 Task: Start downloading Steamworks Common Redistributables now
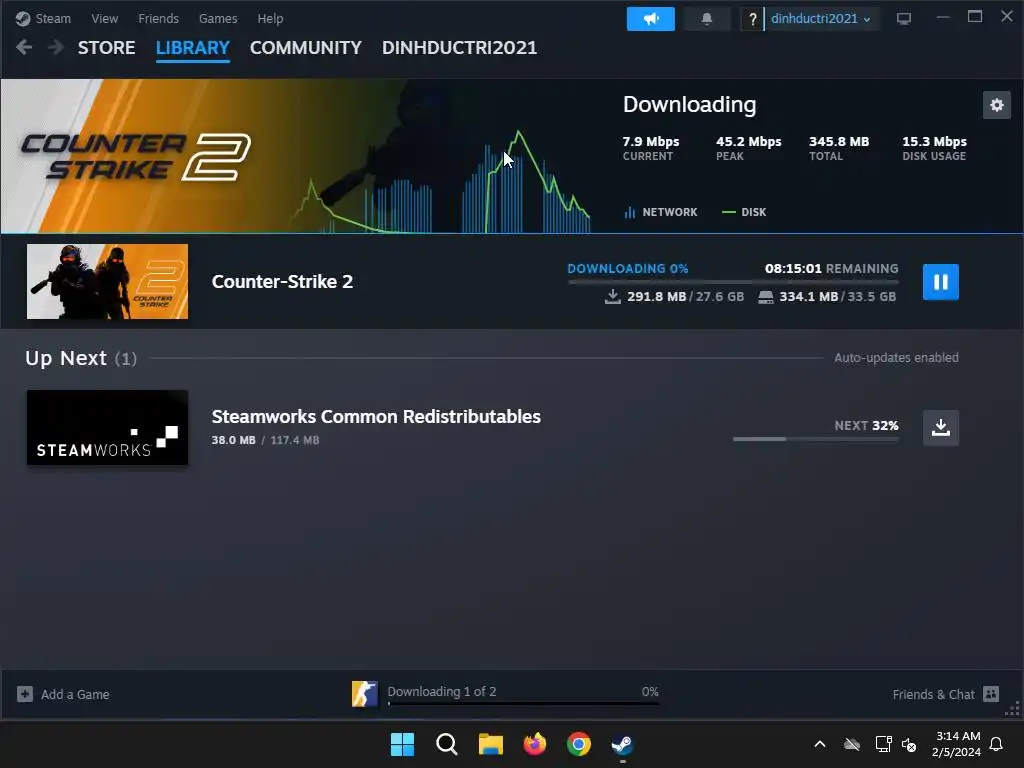pyautogui.click(x=940, y=428)
